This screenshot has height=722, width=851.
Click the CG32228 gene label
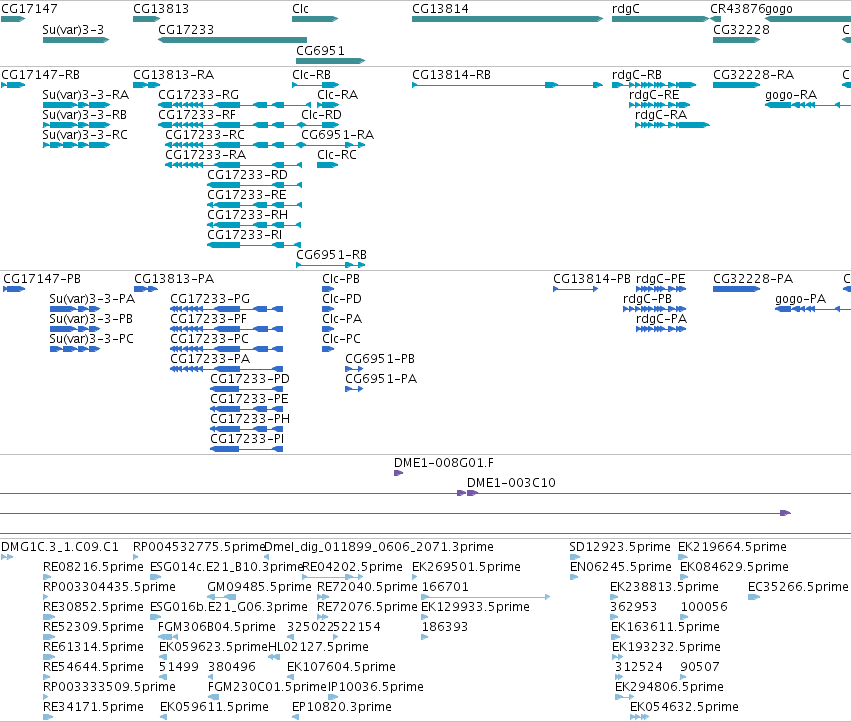pos(741,29)
